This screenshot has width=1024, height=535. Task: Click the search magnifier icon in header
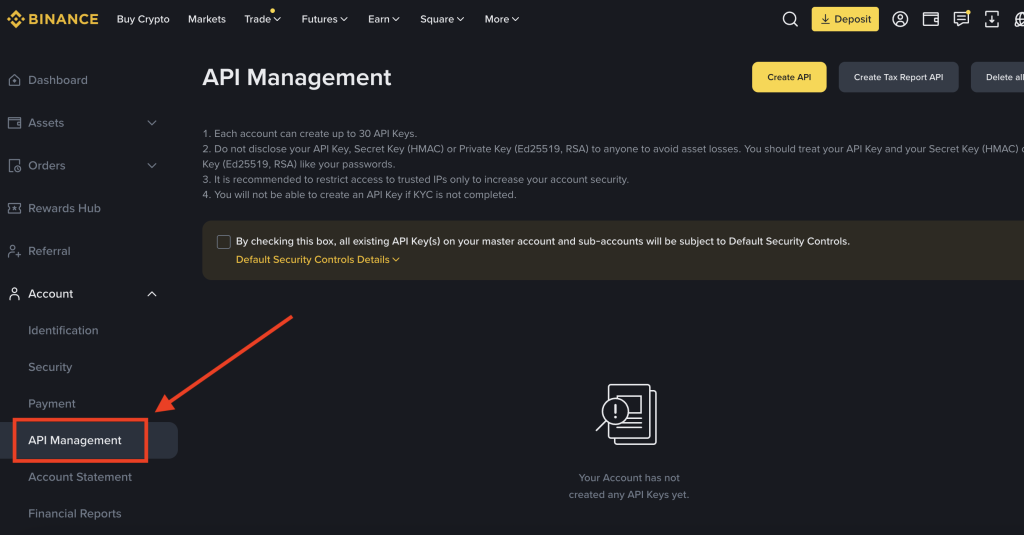pyautogui.click(x=790, y=19)
